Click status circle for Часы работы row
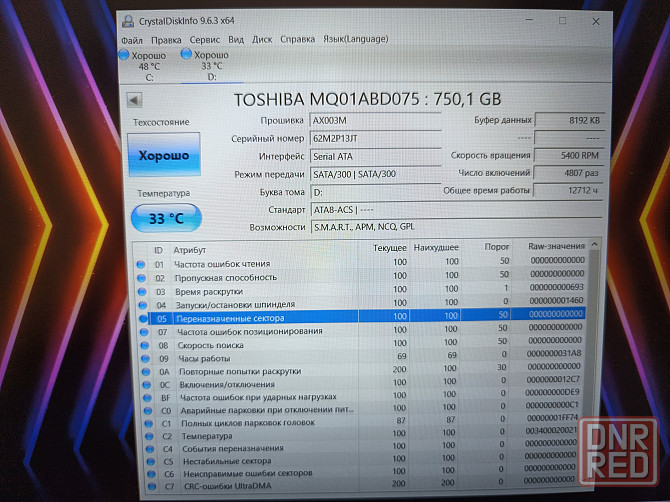 pos(141,357)
